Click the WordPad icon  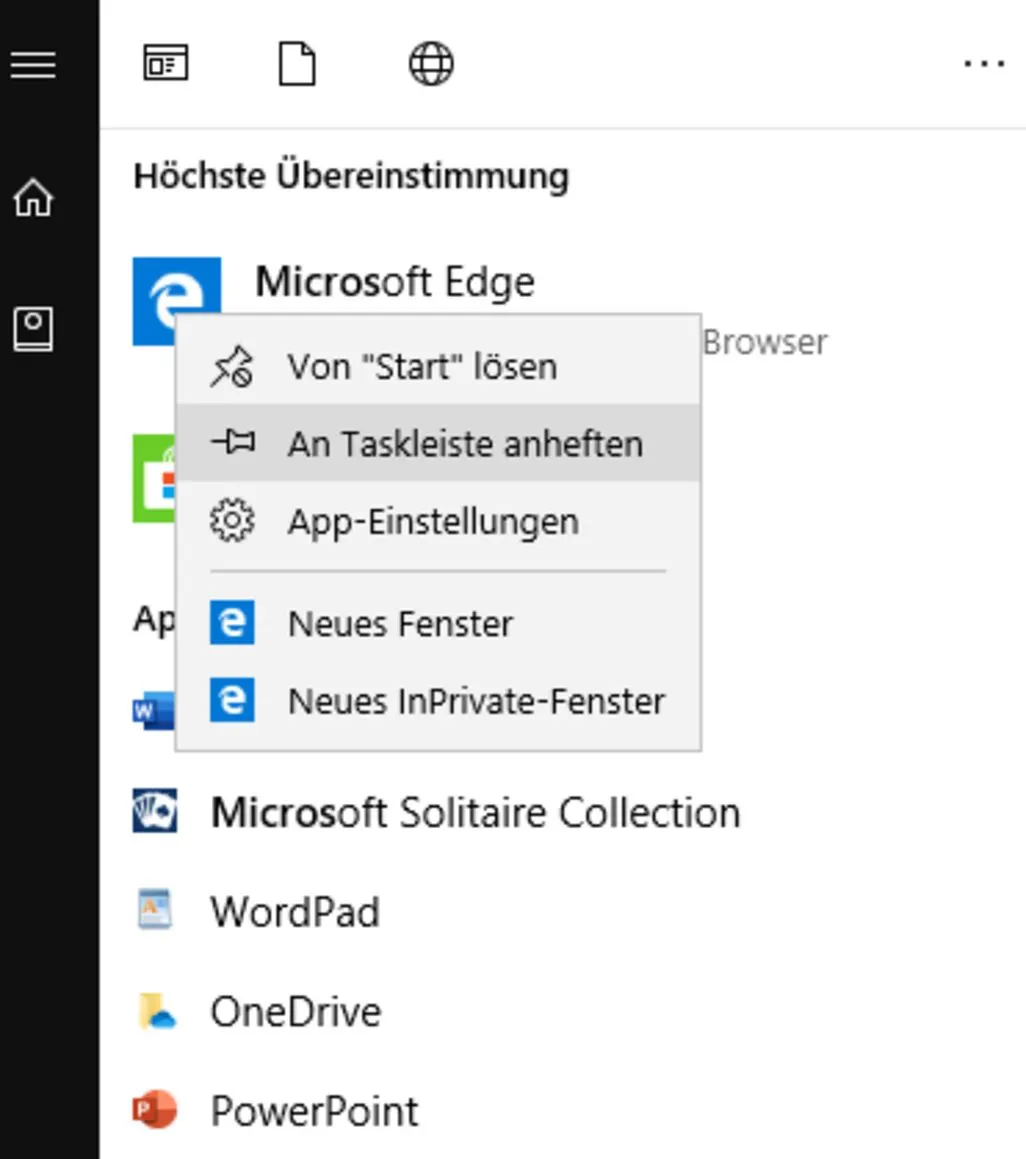click(x=155, y=910)
